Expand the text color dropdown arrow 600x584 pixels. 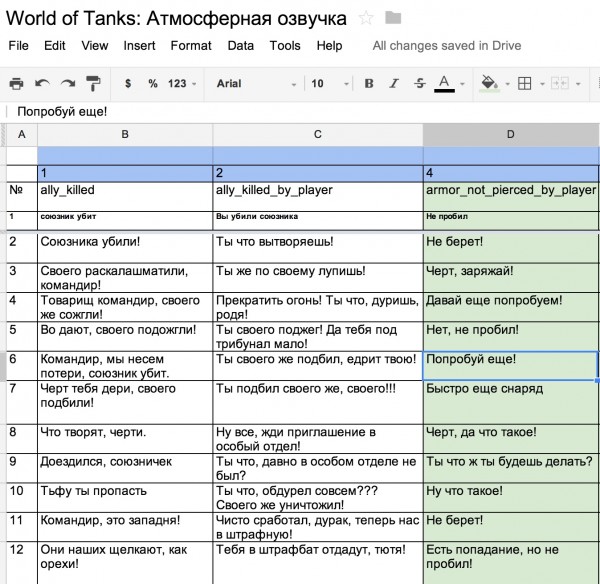[462, 84]
